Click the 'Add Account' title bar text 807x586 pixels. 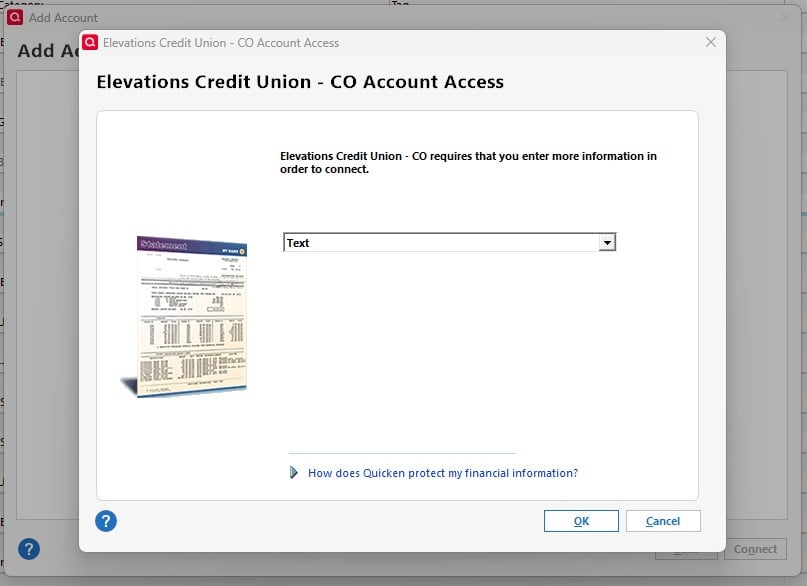click(63, 17)
